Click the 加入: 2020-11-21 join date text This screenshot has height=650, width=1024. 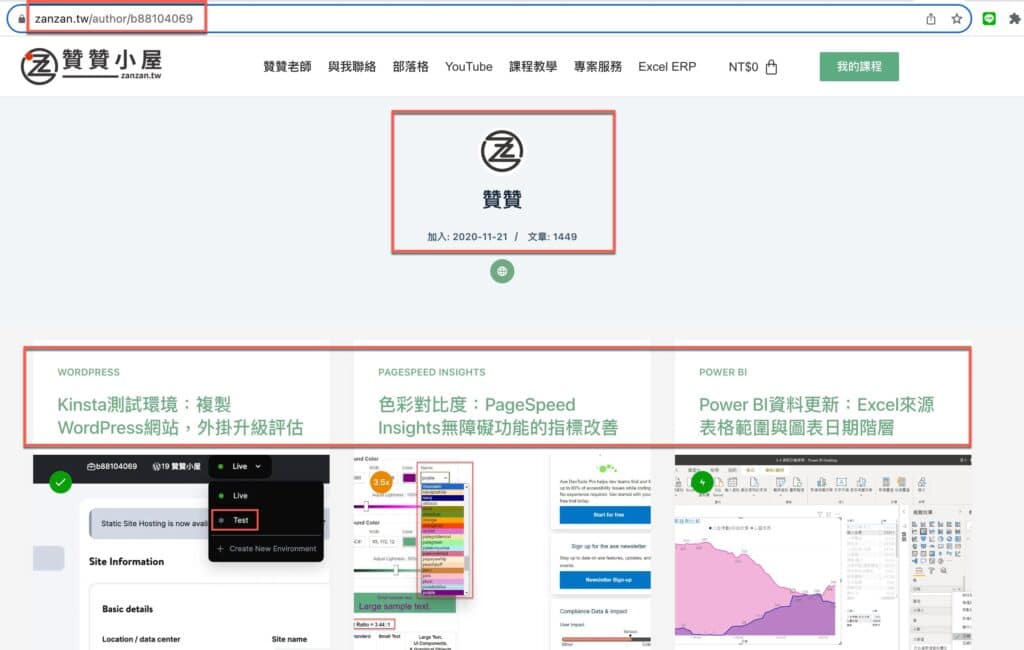click(467, 236)
